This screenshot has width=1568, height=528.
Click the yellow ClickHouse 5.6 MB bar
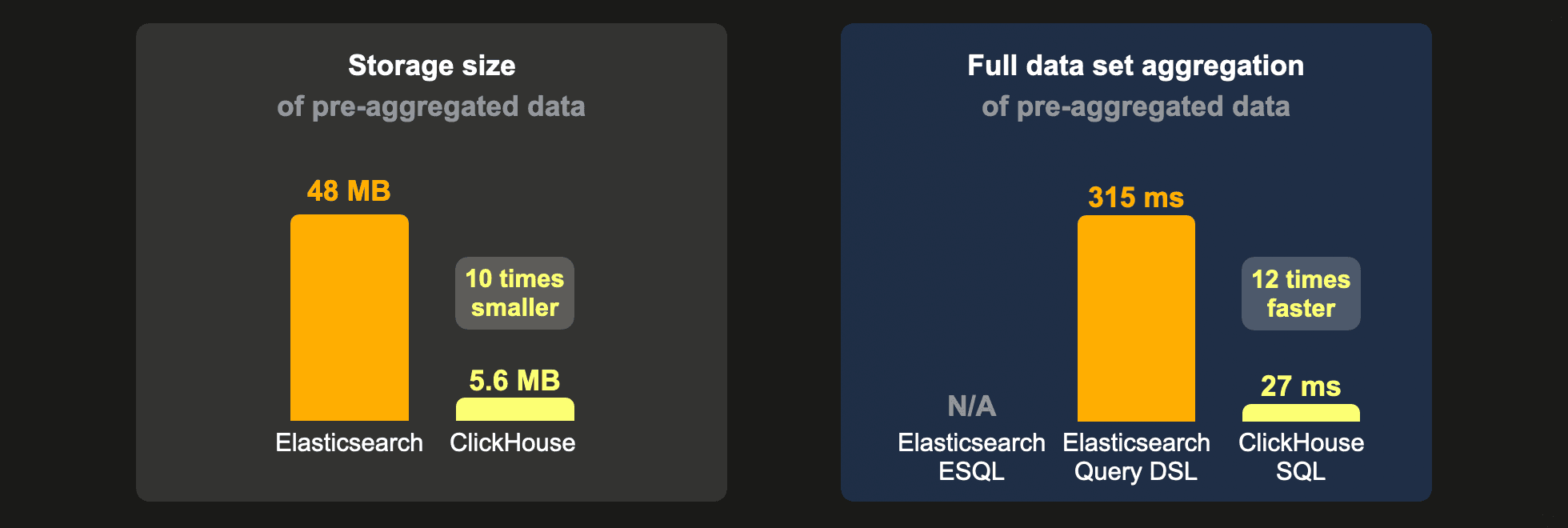click(514, 410)
